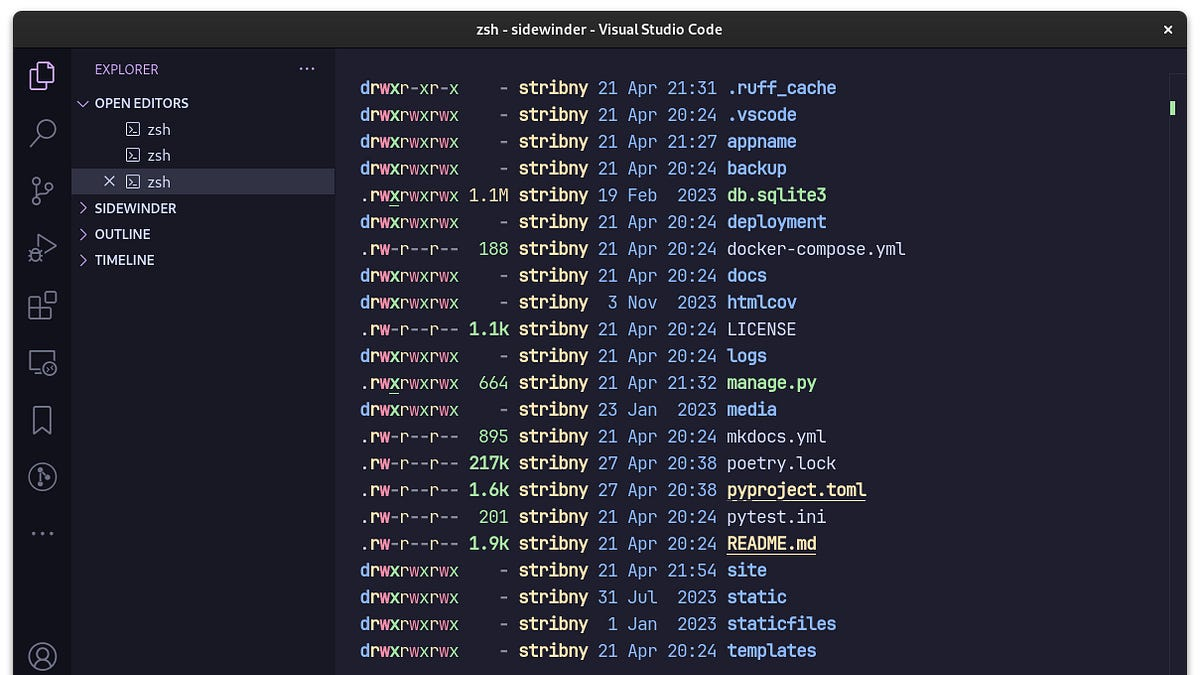Click permissions drwxr-xr-x of .ruff_cache
This screenshot has width=1200, height=675.
[409, 88]
